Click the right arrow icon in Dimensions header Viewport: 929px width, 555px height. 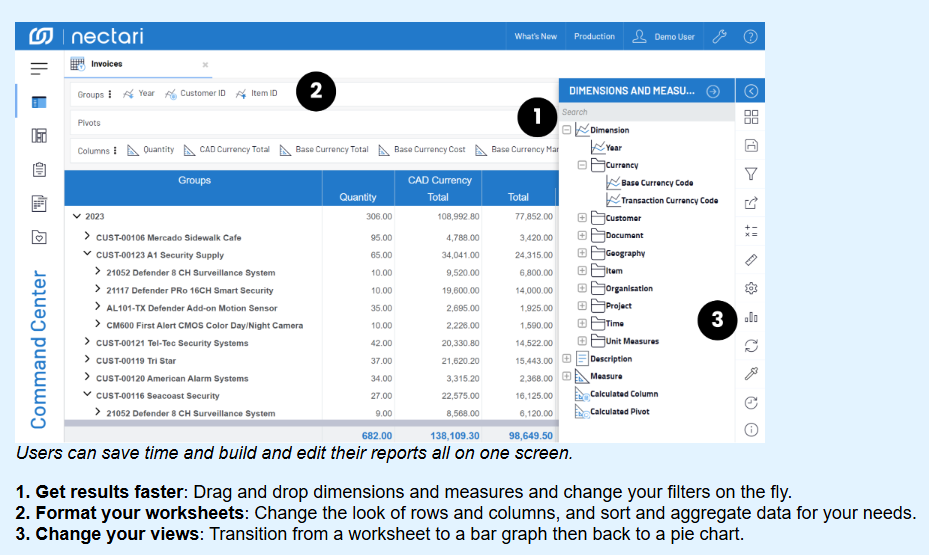click(x=713, y=91)
